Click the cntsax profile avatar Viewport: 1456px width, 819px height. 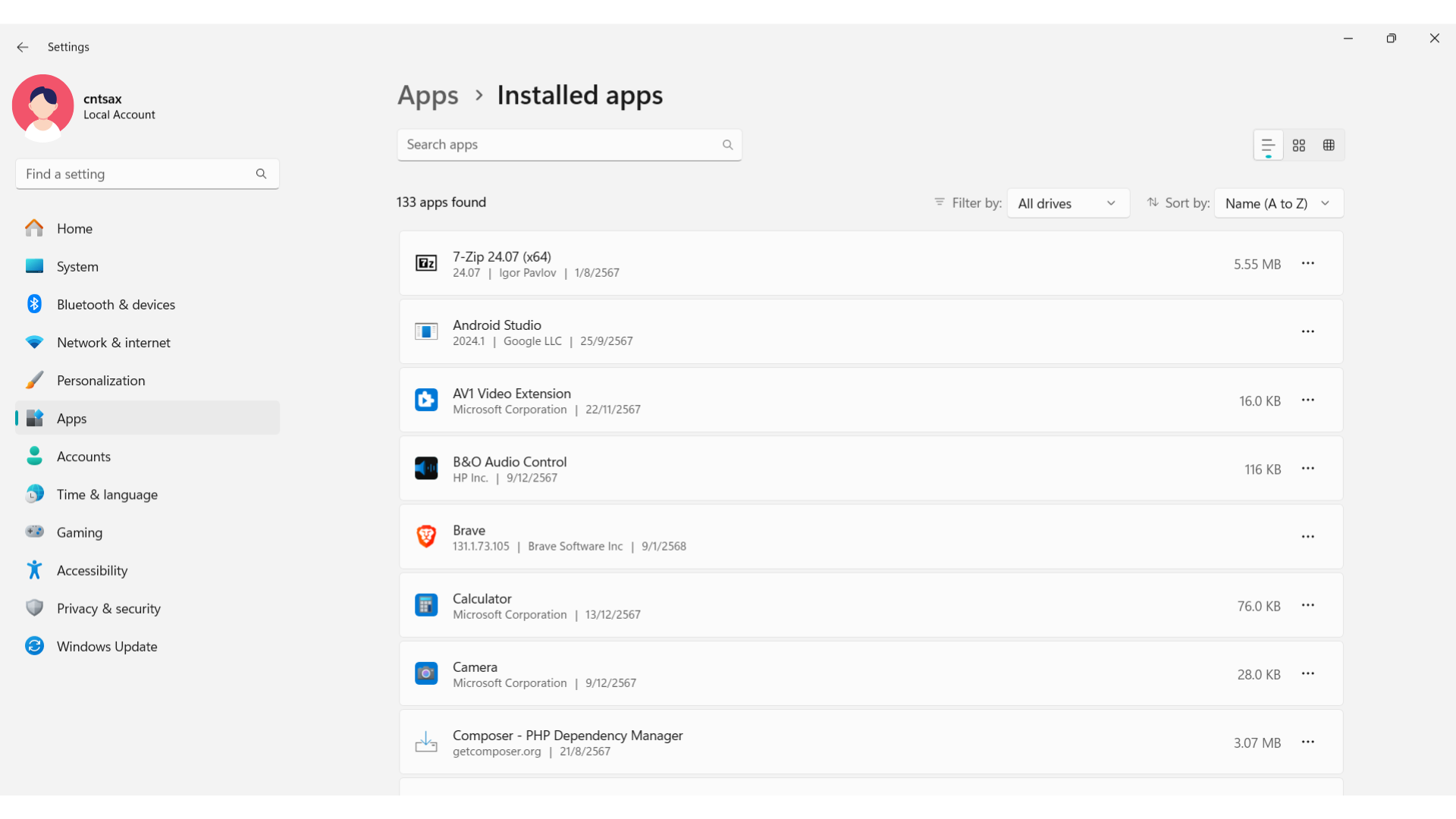[x=42, y=107]
